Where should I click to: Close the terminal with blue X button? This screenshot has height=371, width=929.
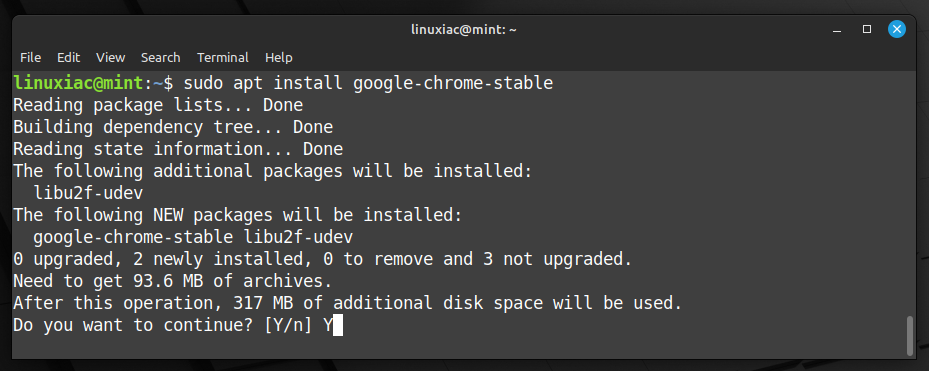tap(896, 29)
